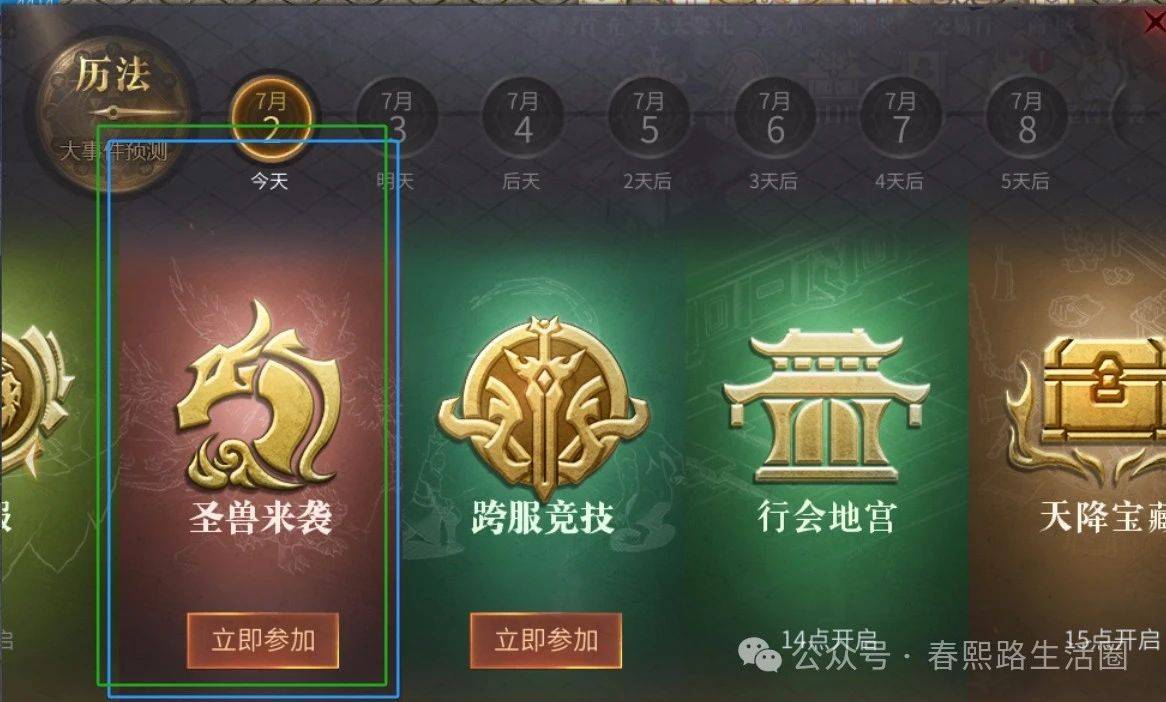Select the 行会地宫 palace gate icon

click(826, 406)
